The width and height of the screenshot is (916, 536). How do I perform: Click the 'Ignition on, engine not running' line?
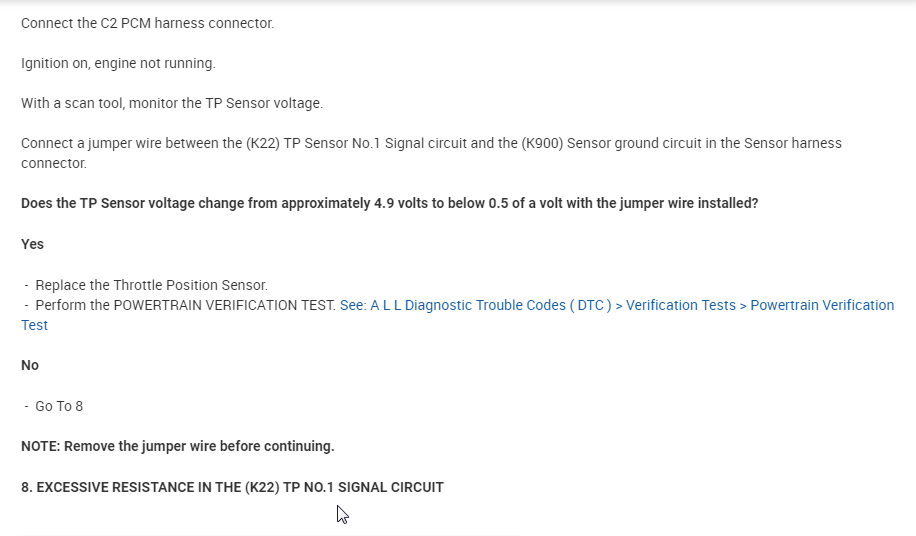pos(118,63)
